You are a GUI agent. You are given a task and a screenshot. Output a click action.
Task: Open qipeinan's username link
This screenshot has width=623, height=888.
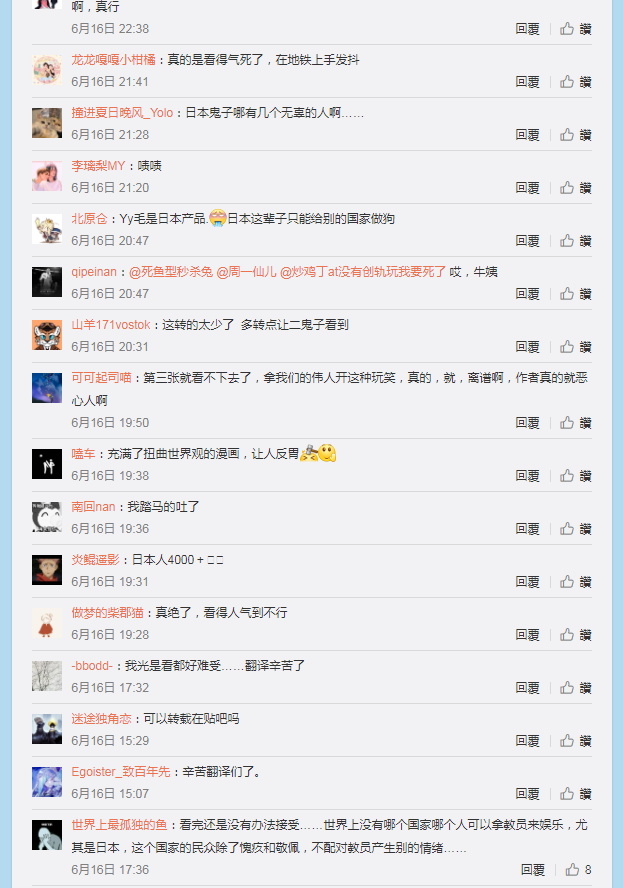[94, 272]
